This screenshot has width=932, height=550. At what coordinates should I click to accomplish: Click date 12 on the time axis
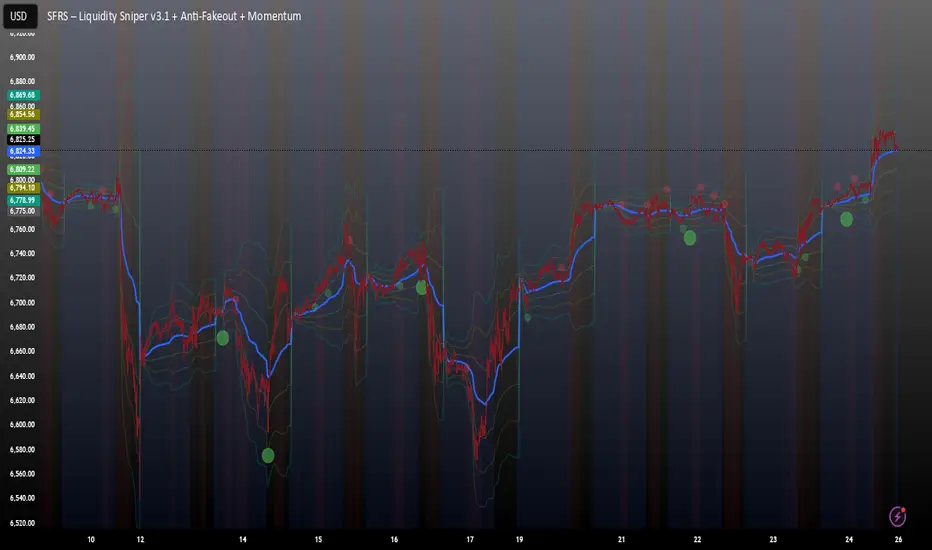click(x=141, y=539)
